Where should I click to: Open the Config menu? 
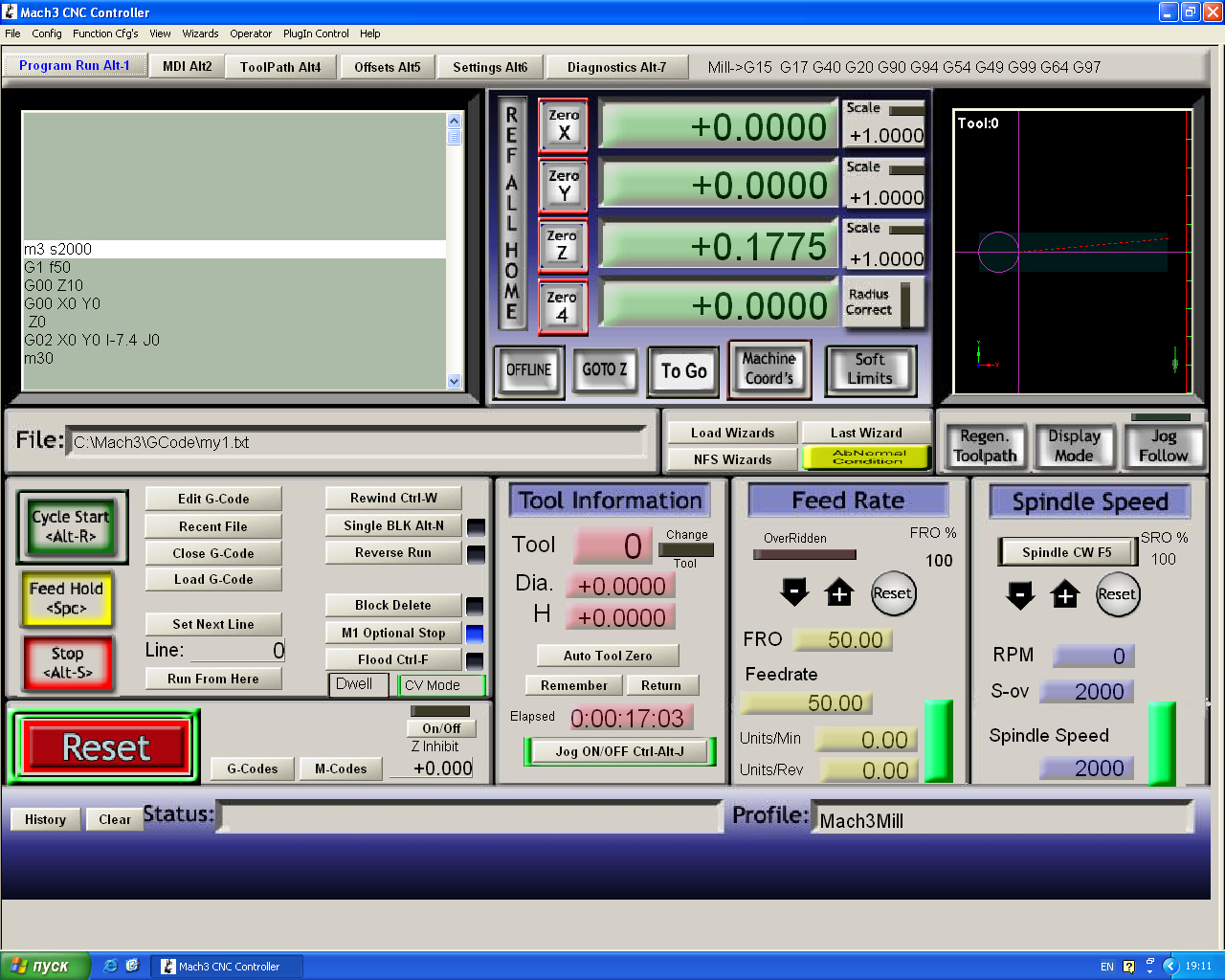pos(46,33)
